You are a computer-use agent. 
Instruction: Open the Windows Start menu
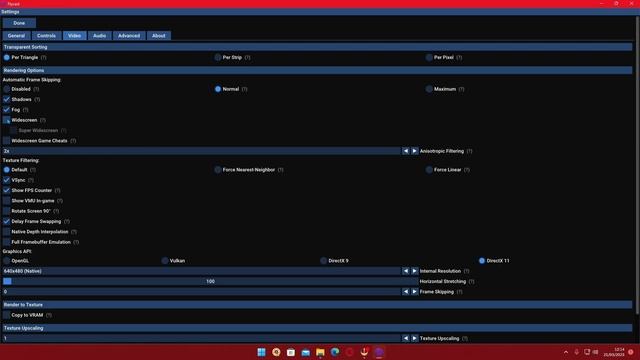click(x=262, y=352)
